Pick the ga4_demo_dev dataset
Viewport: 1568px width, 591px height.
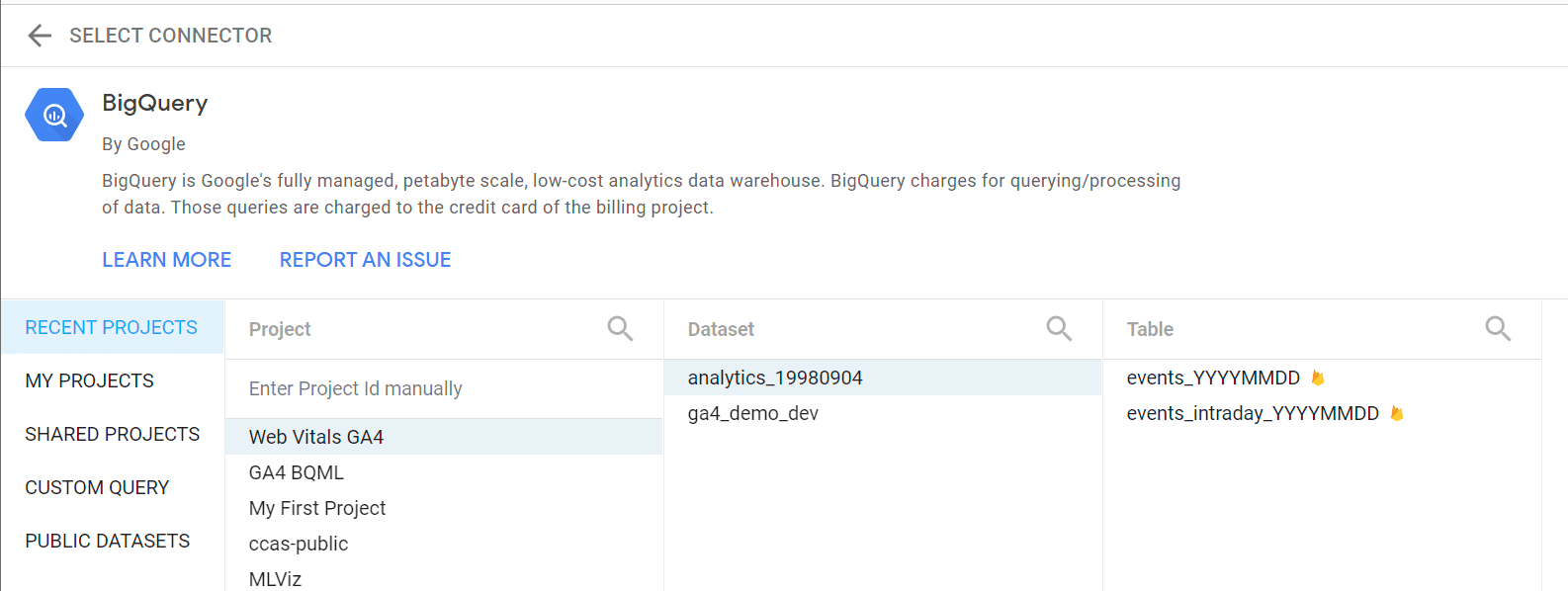(x=753, y=413)
